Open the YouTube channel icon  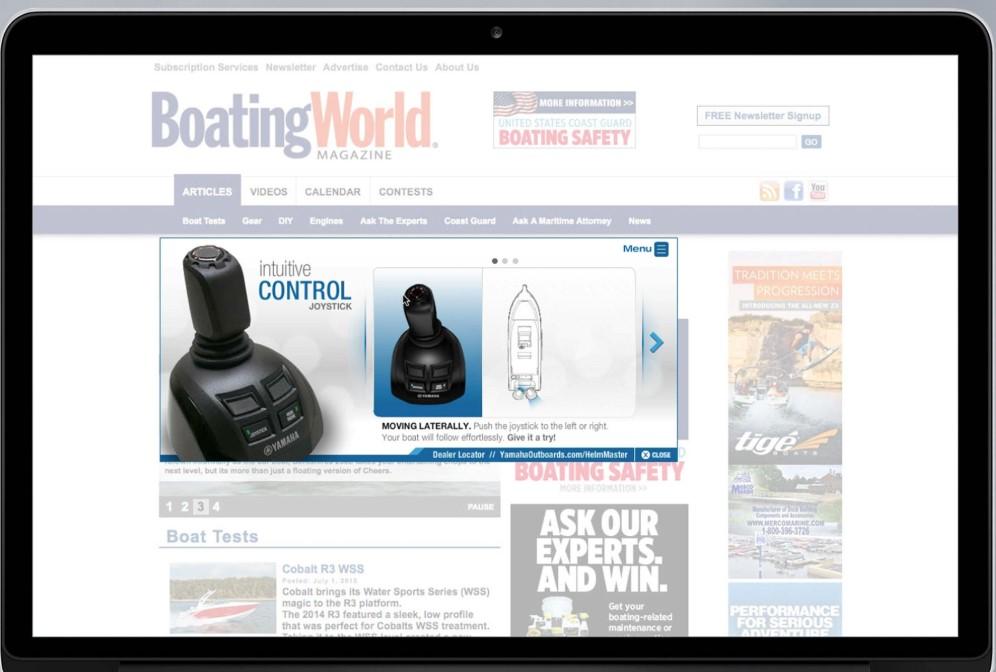click(x=818, y=191)
